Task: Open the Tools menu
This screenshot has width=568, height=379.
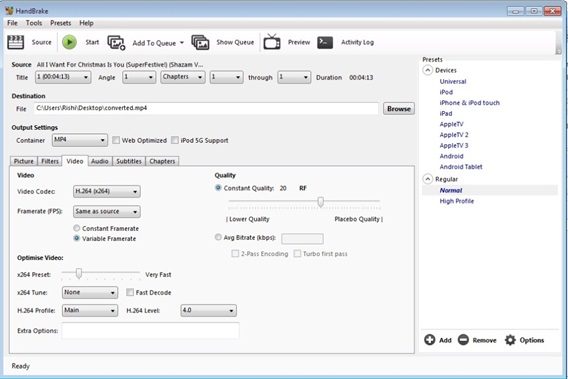Action: click(x=34, y=23)
